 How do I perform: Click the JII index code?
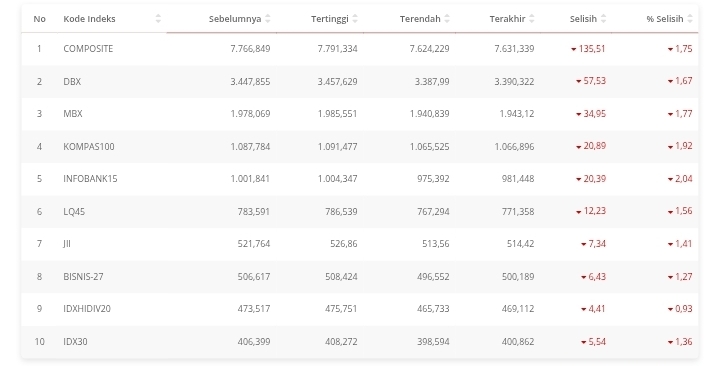pos(67,244)
